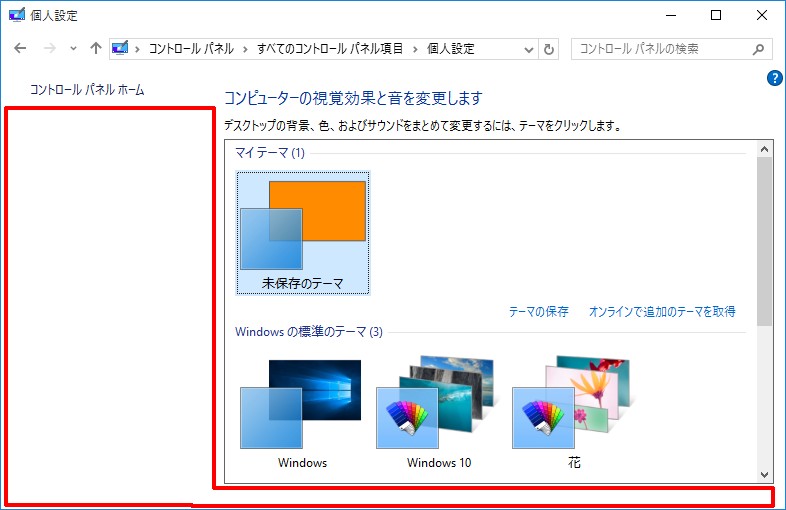The height and width of the screenshot is (510, 786).
Task: Select the Windows theme thumbnail
Action: (x=301, y=413)
